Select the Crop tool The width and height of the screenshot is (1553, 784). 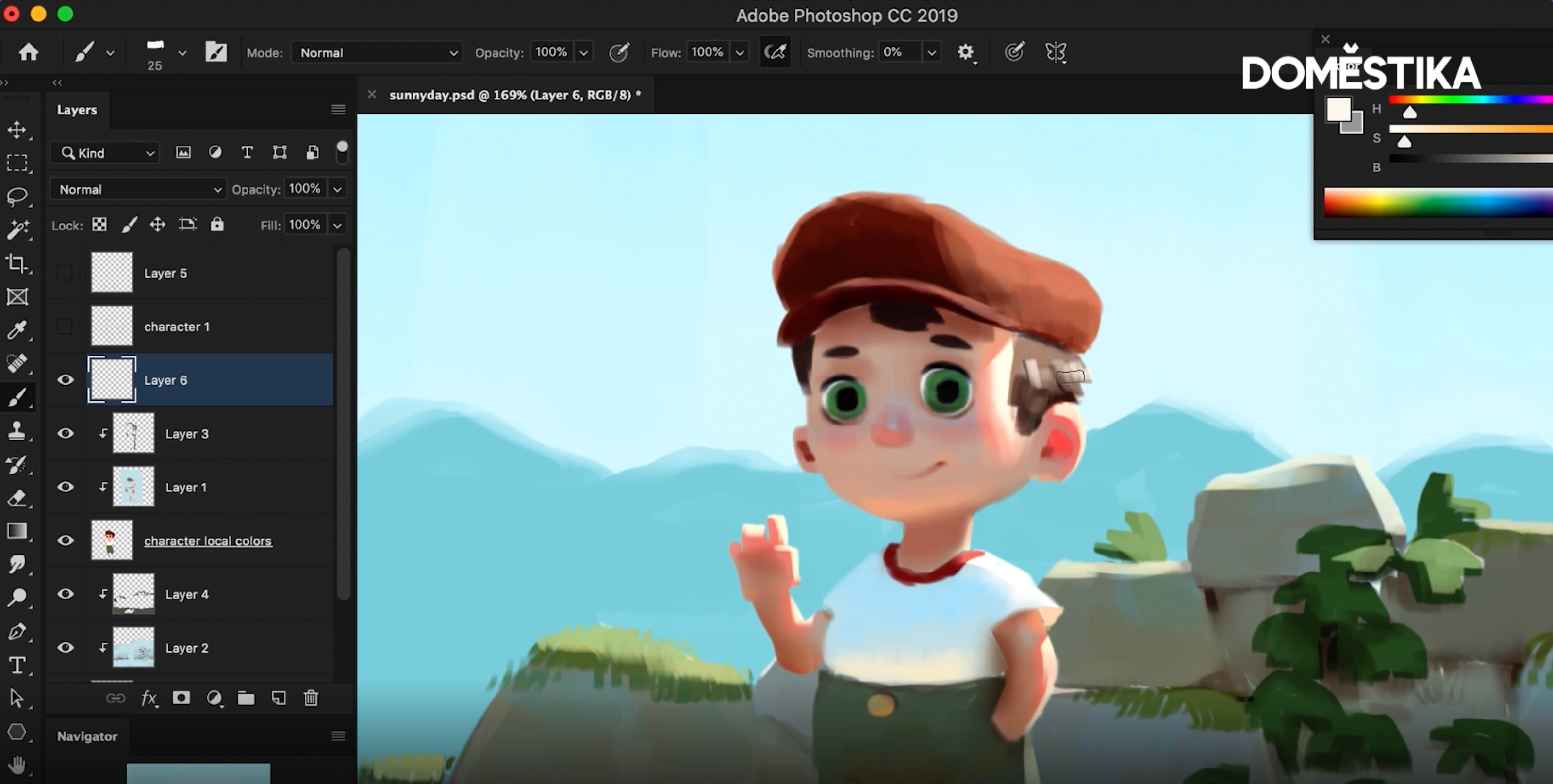[17, 263]
